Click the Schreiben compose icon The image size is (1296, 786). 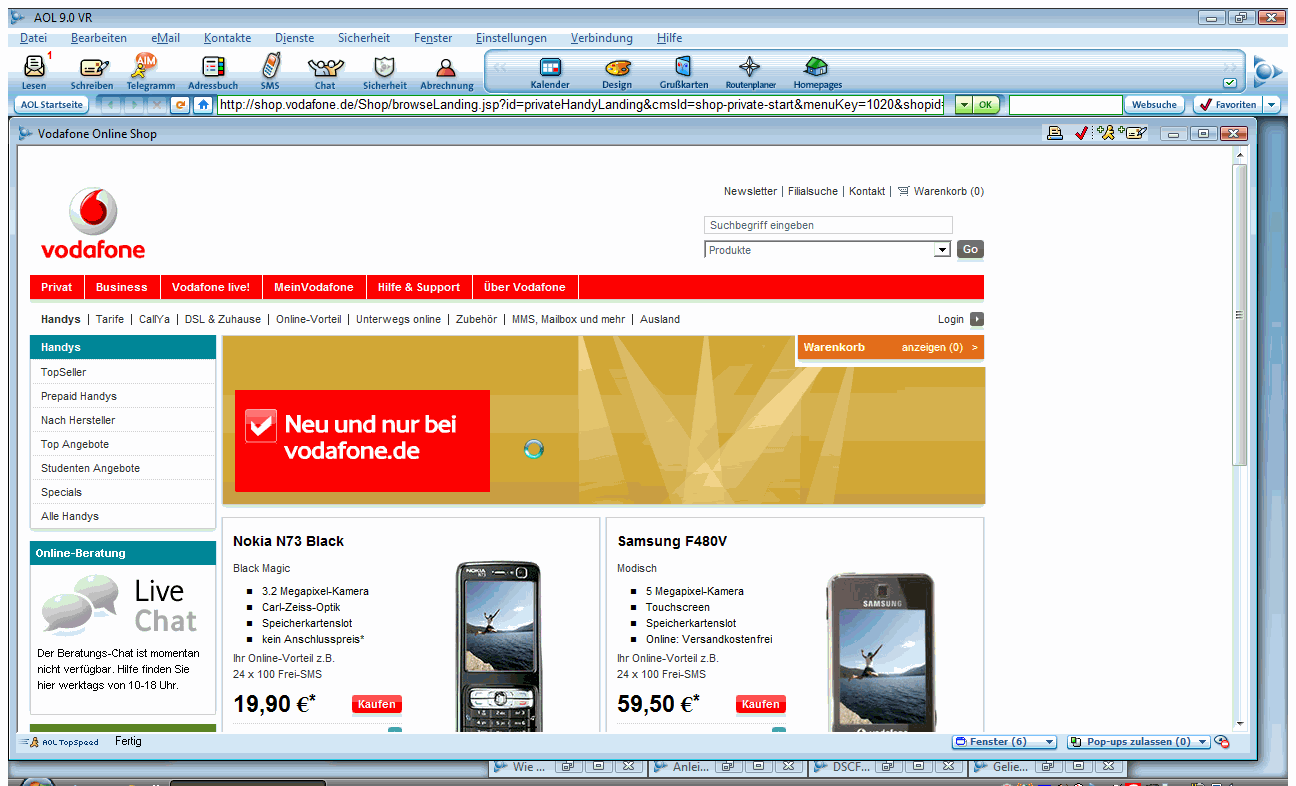coord(92,69)
